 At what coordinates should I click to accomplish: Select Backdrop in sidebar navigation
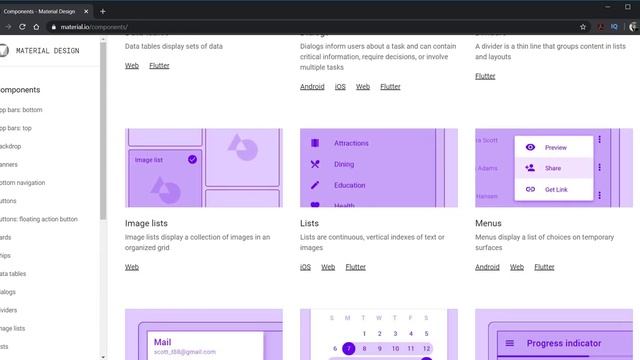(11, 146)
